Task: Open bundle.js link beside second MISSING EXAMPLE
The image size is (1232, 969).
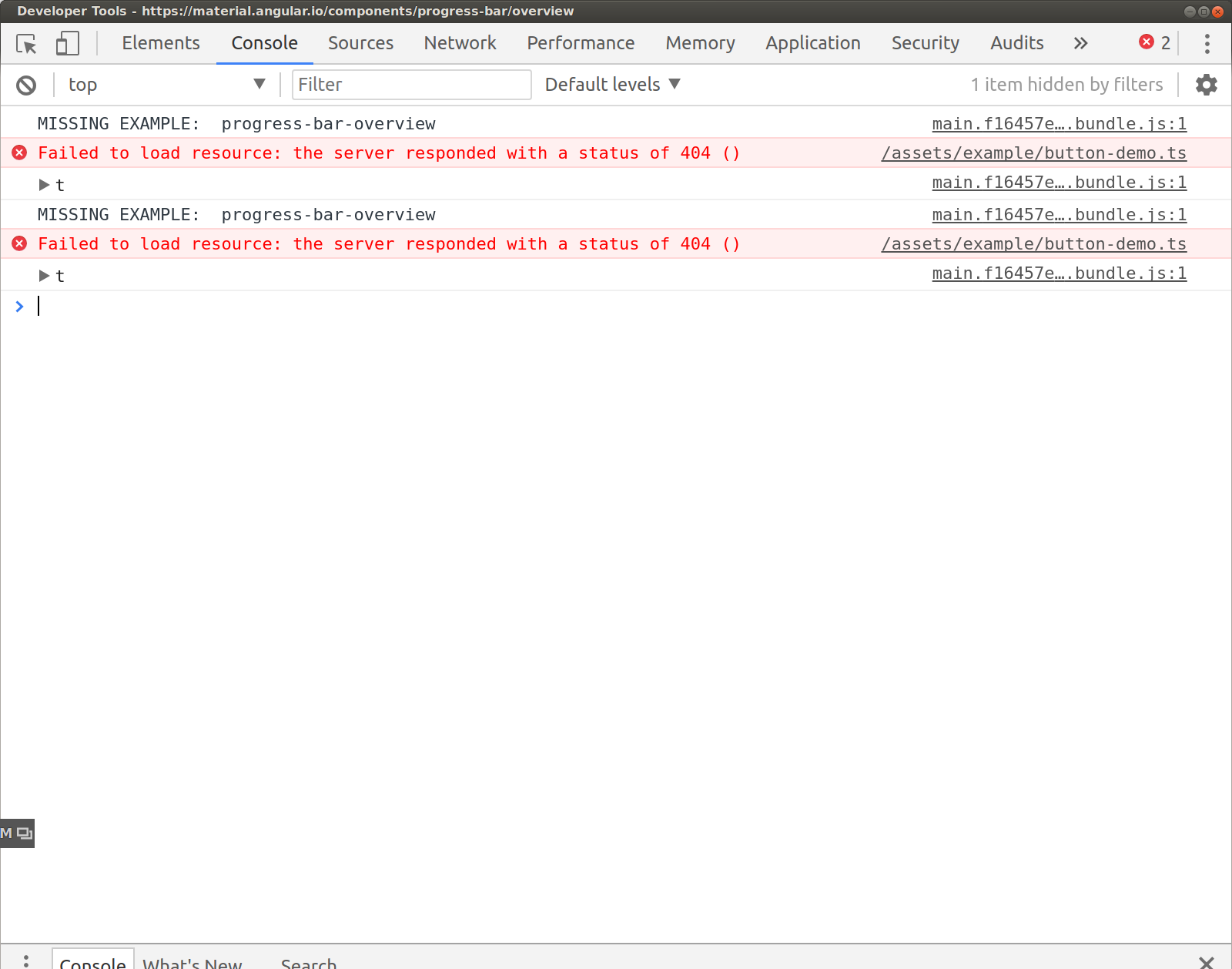Action: point(1059,215)
